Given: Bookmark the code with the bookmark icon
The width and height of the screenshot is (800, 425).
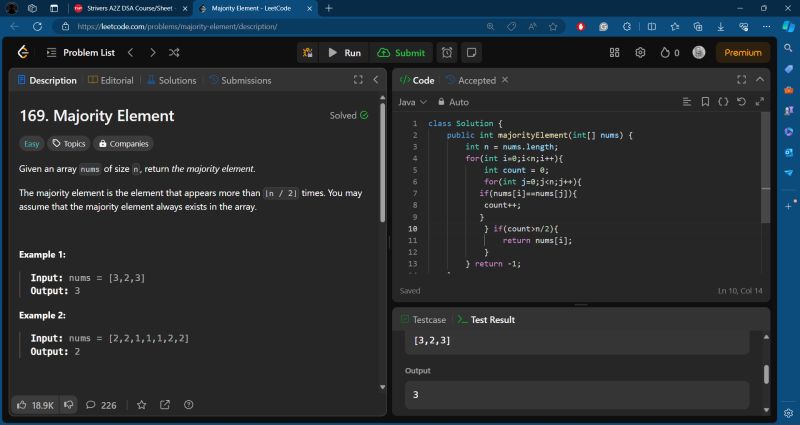Looking at the screenshot, I should click(705, 102).
